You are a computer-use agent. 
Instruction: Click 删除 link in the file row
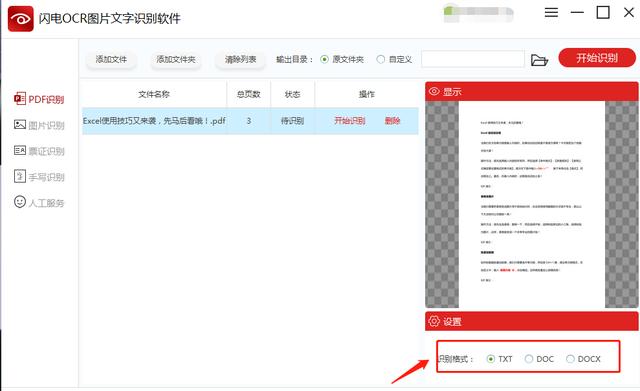coord(392,121)
